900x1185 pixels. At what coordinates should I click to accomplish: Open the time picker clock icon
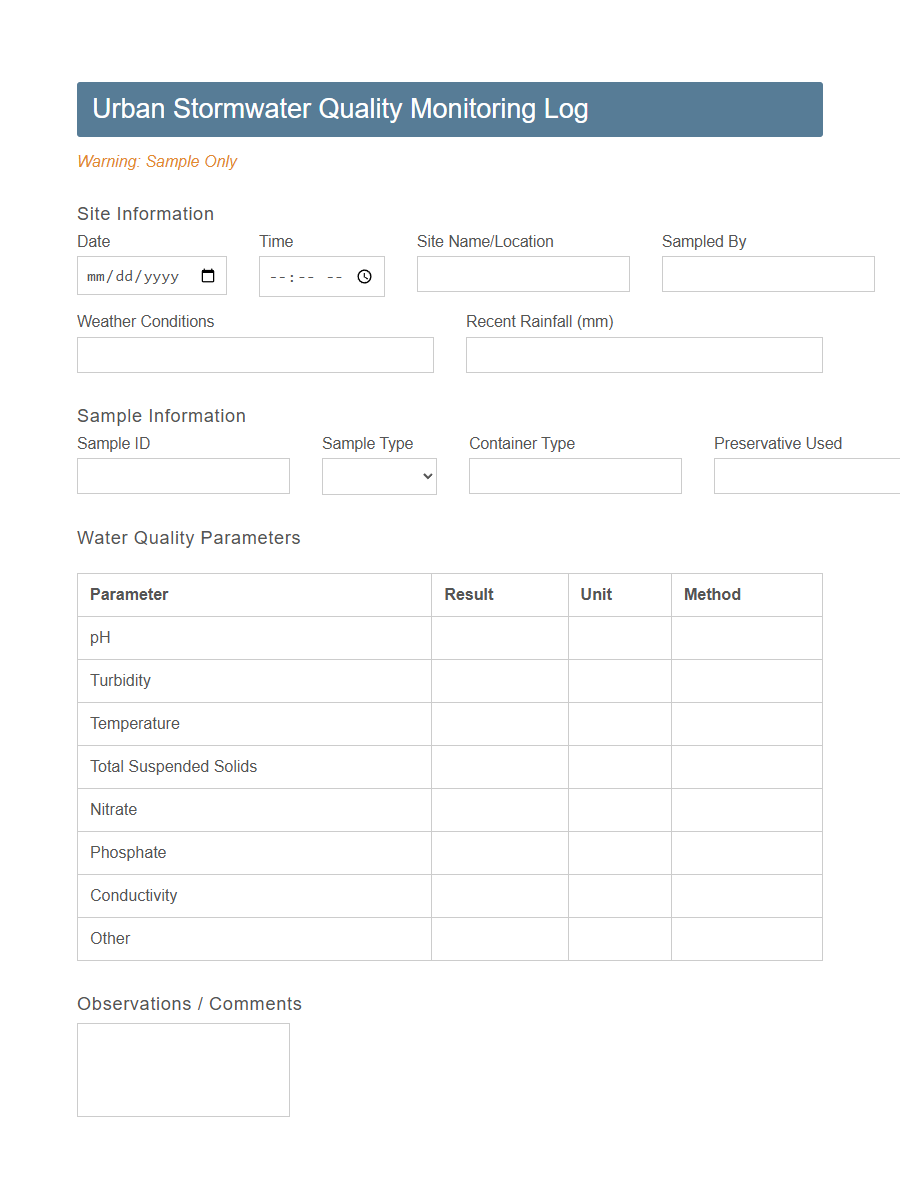(364, 275)
